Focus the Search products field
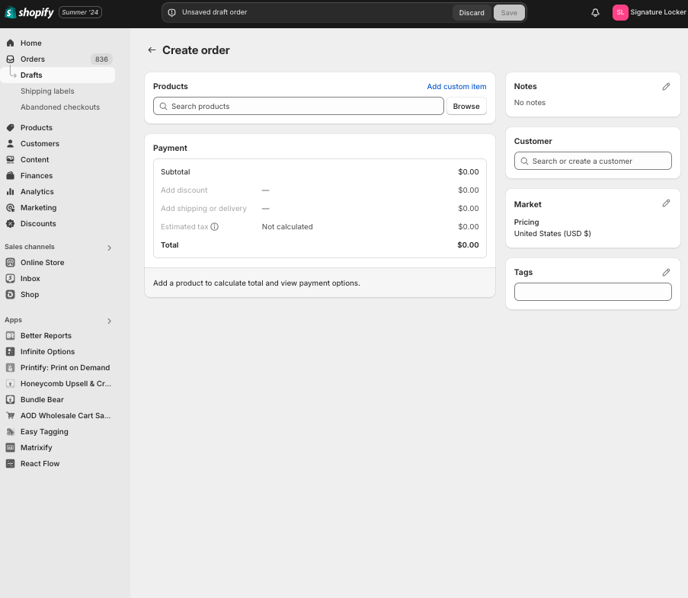688x598 pixels. pos(298,106)
